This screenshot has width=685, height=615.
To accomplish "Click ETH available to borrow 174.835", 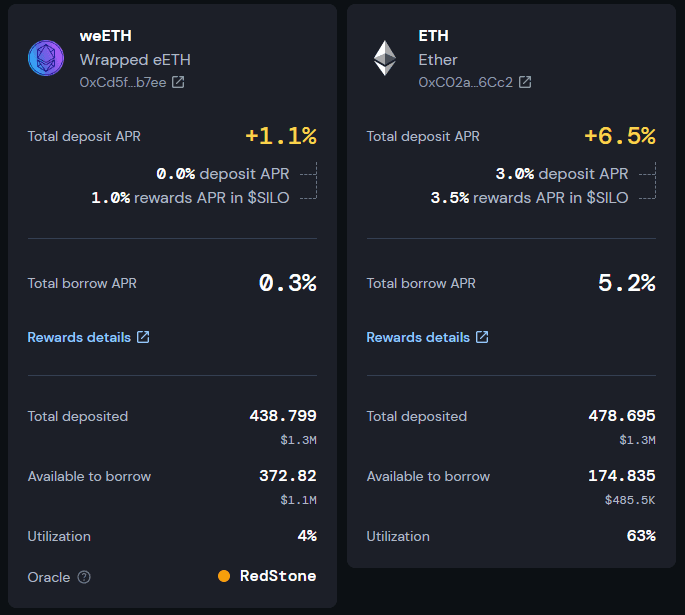I will point(621,476).
